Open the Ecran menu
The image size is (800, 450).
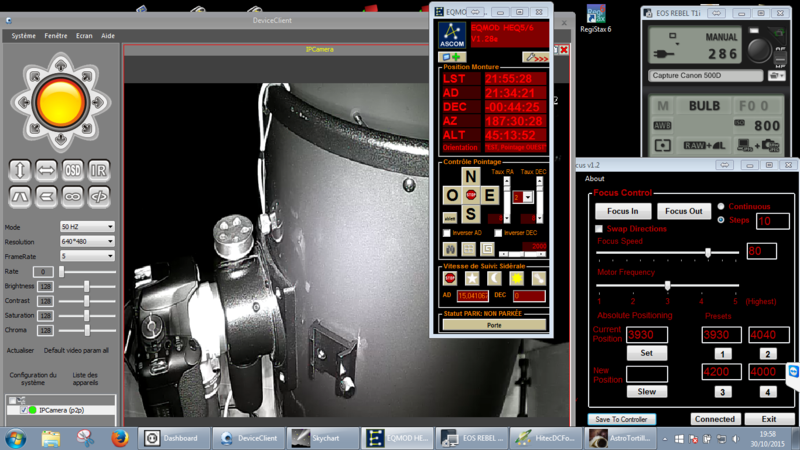[84, 36]
